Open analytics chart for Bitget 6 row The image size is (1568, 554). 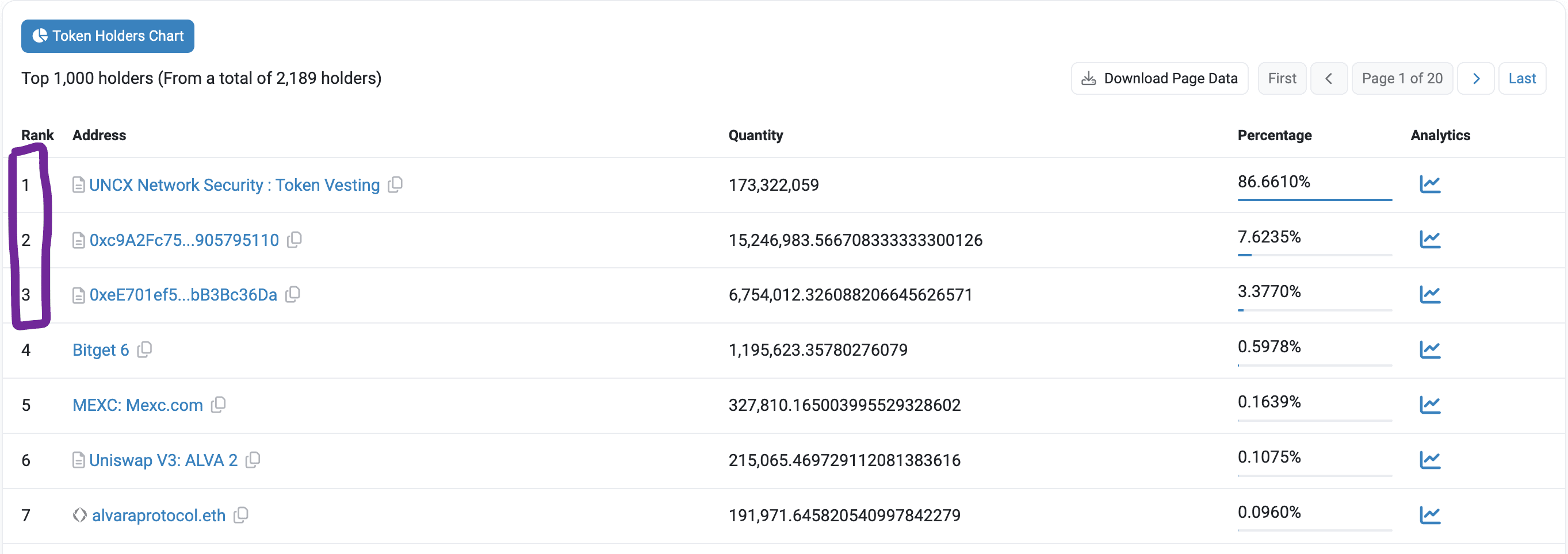tap(1429, 349)
